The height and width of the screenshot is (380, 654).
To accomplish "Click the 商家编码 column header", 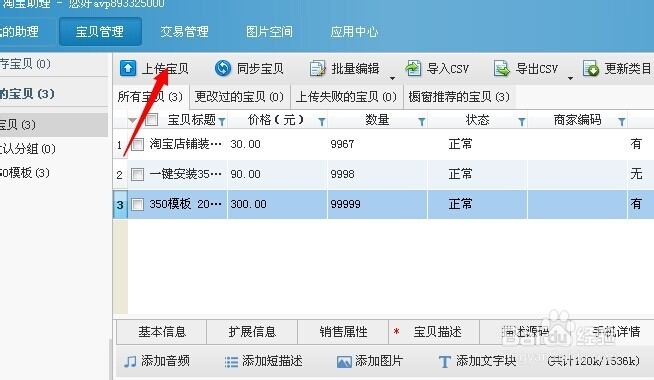I will point(577,120).
